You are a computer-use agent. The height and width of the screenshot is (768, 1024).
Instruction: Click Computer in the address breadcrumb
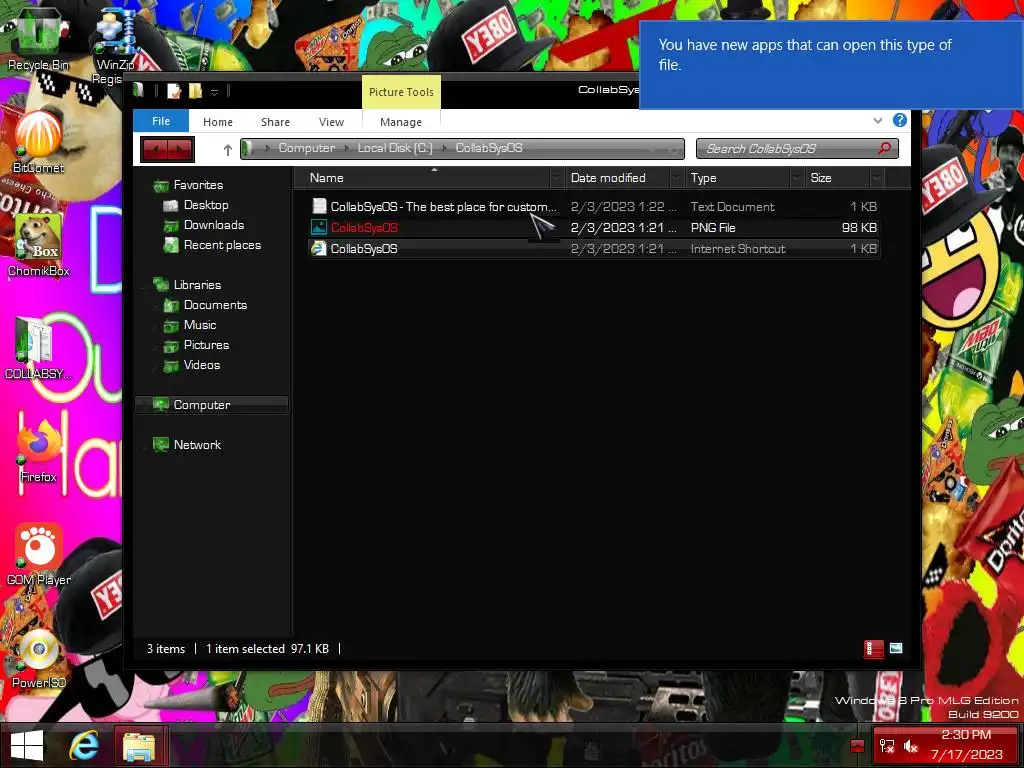[x=306, y=148]
